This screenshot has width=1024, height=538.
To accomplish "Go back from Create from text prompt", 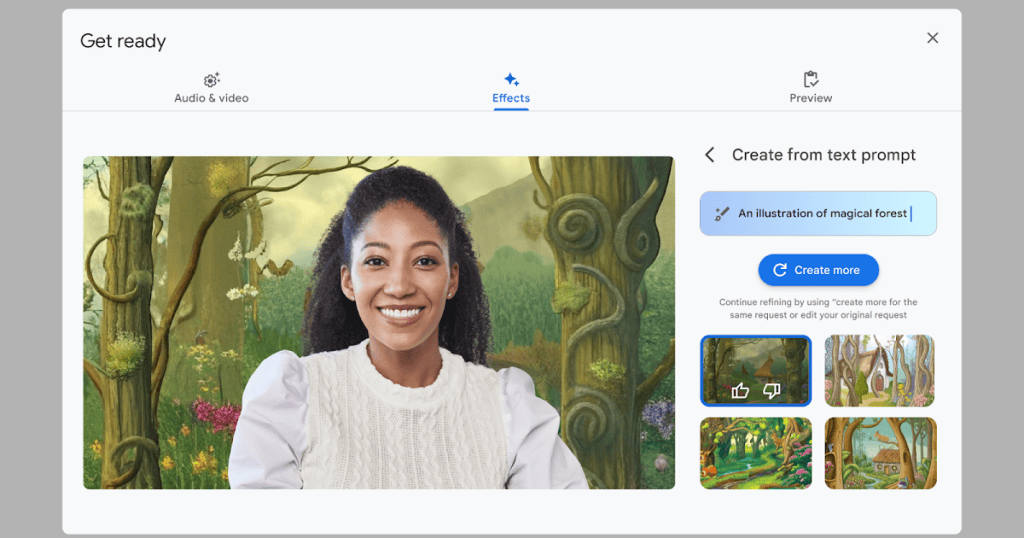I will 710,155.
